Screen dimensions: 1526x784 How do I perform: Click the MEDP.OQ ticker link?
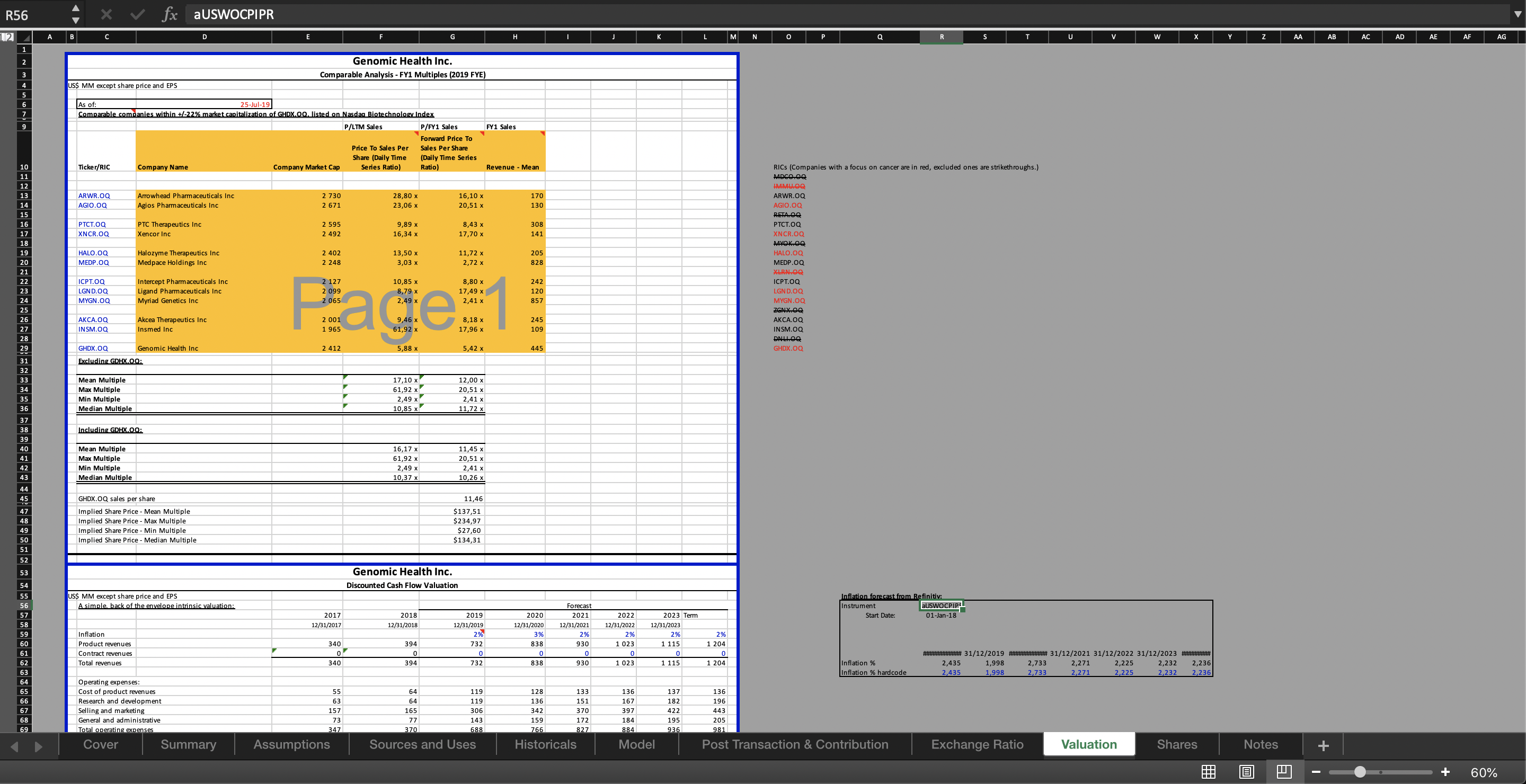pyautogui.click(x=94, y=262)
